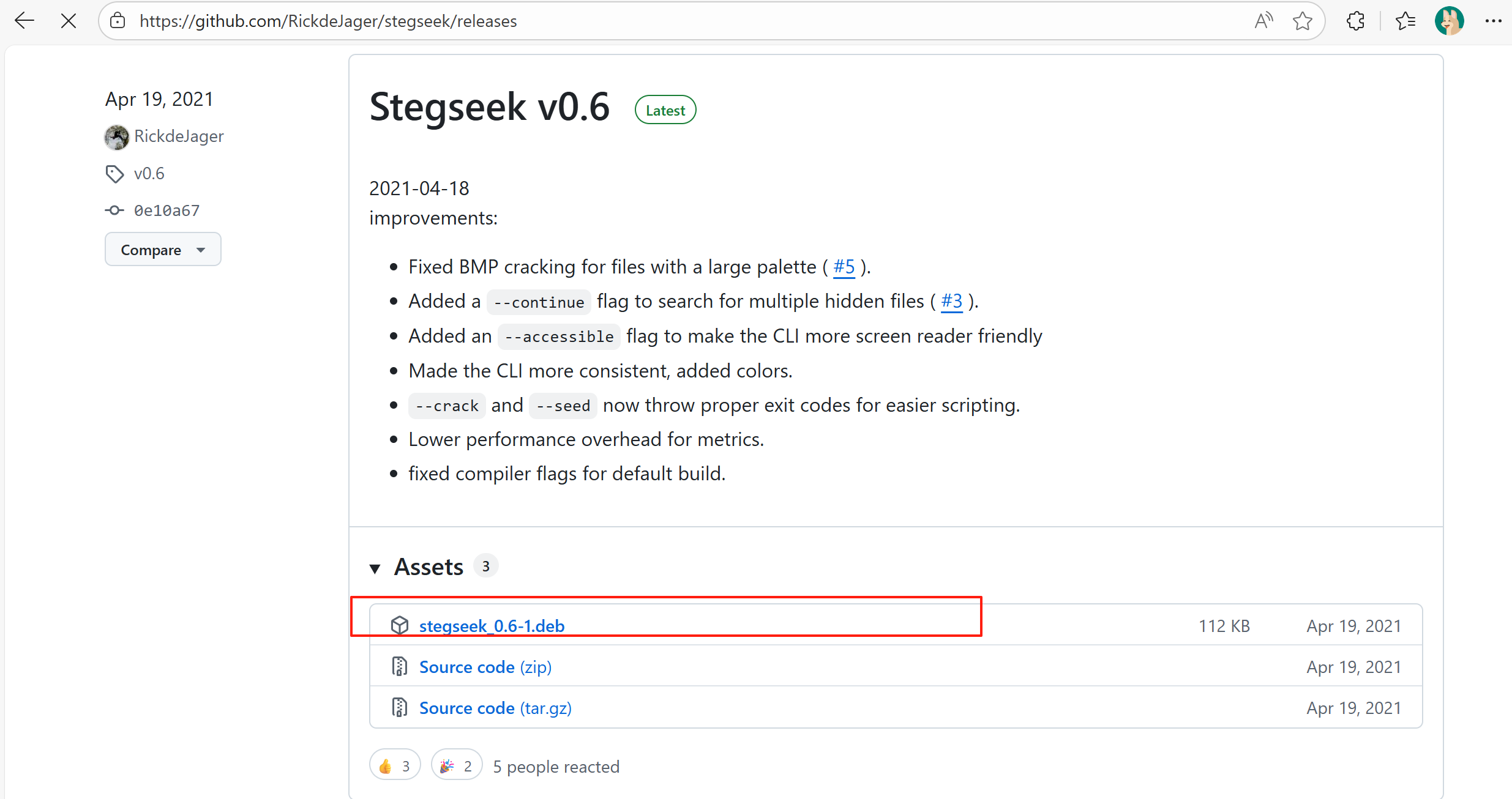Open browser Settings and more menu
The image size is (1512, 799).
[1493, 21]
